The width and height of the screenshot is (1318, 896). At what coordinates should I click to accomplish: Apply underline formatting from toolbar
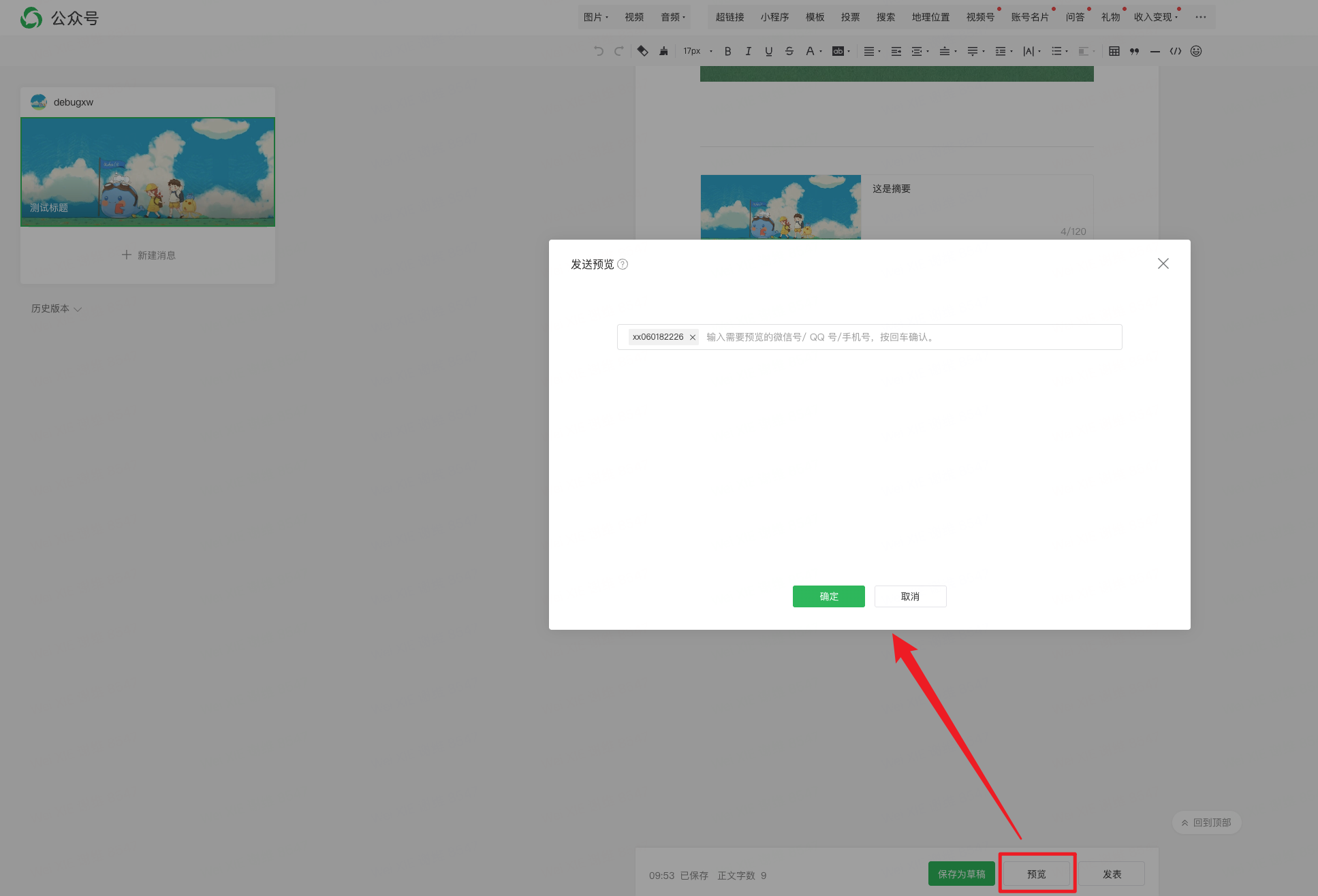[x=768, y=51]
